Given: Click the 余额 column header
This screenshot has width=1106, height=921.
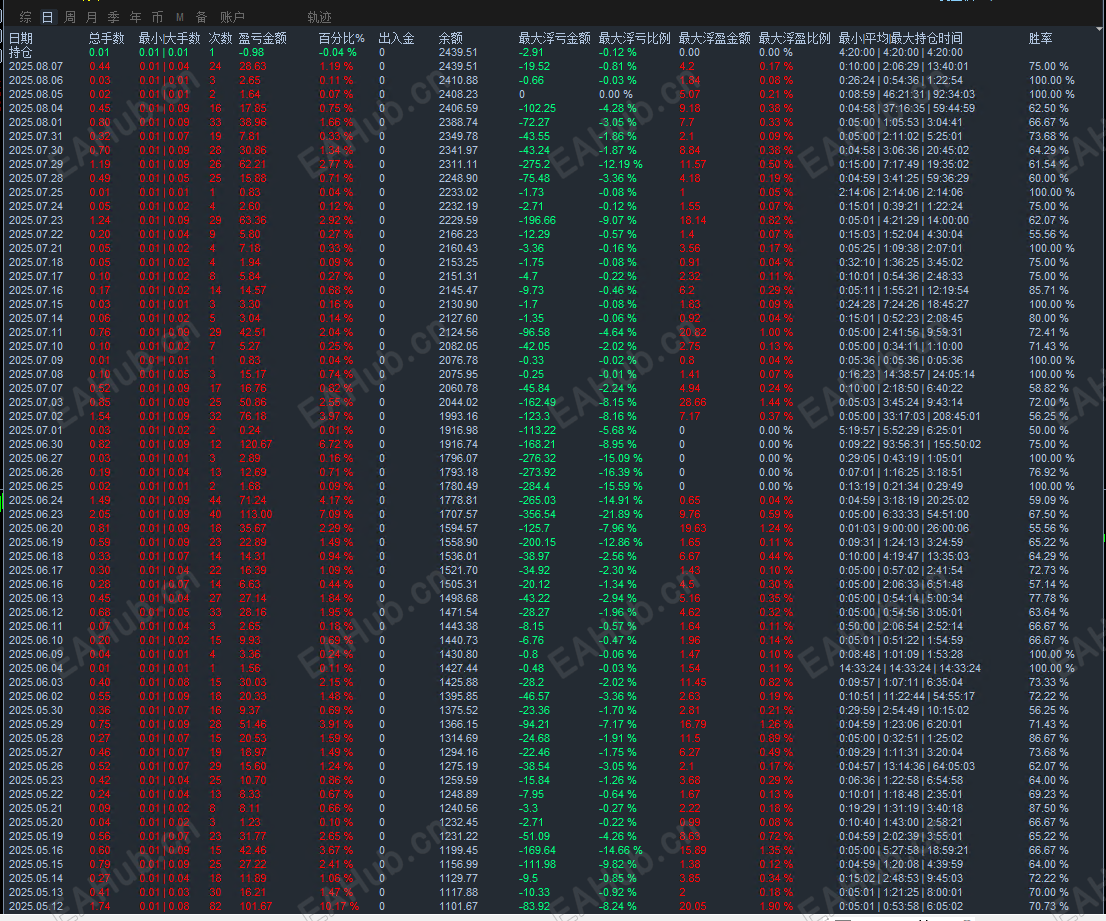Looking at the screenshot, I should pos(451,38).
